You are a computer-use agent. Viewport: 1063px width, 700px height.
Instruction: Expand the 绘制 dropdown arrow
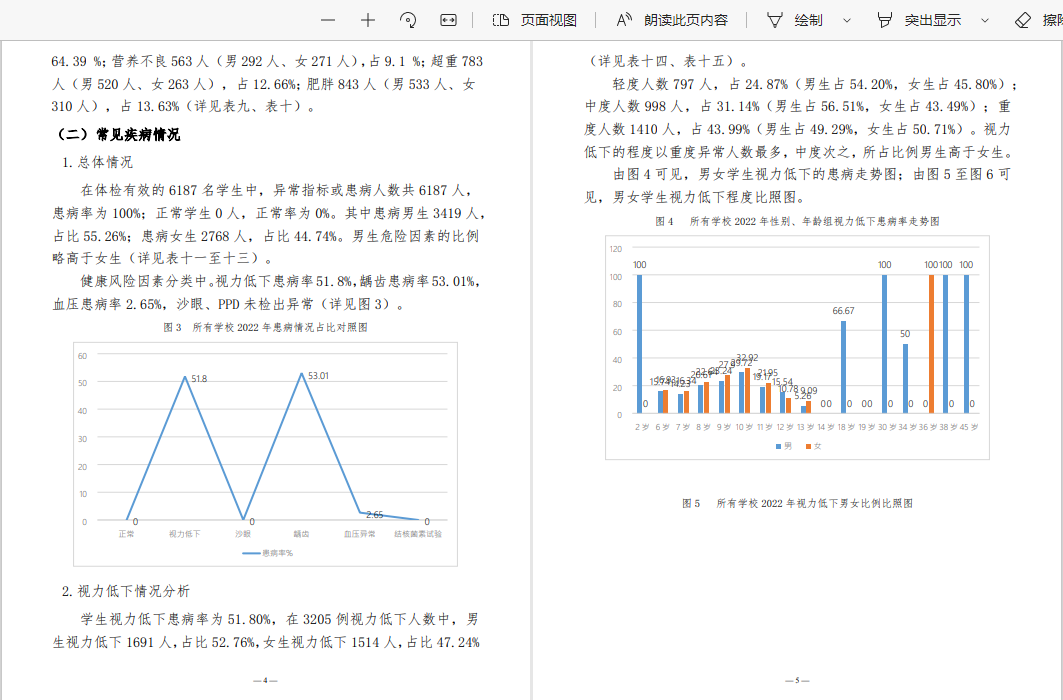(847, 20)
